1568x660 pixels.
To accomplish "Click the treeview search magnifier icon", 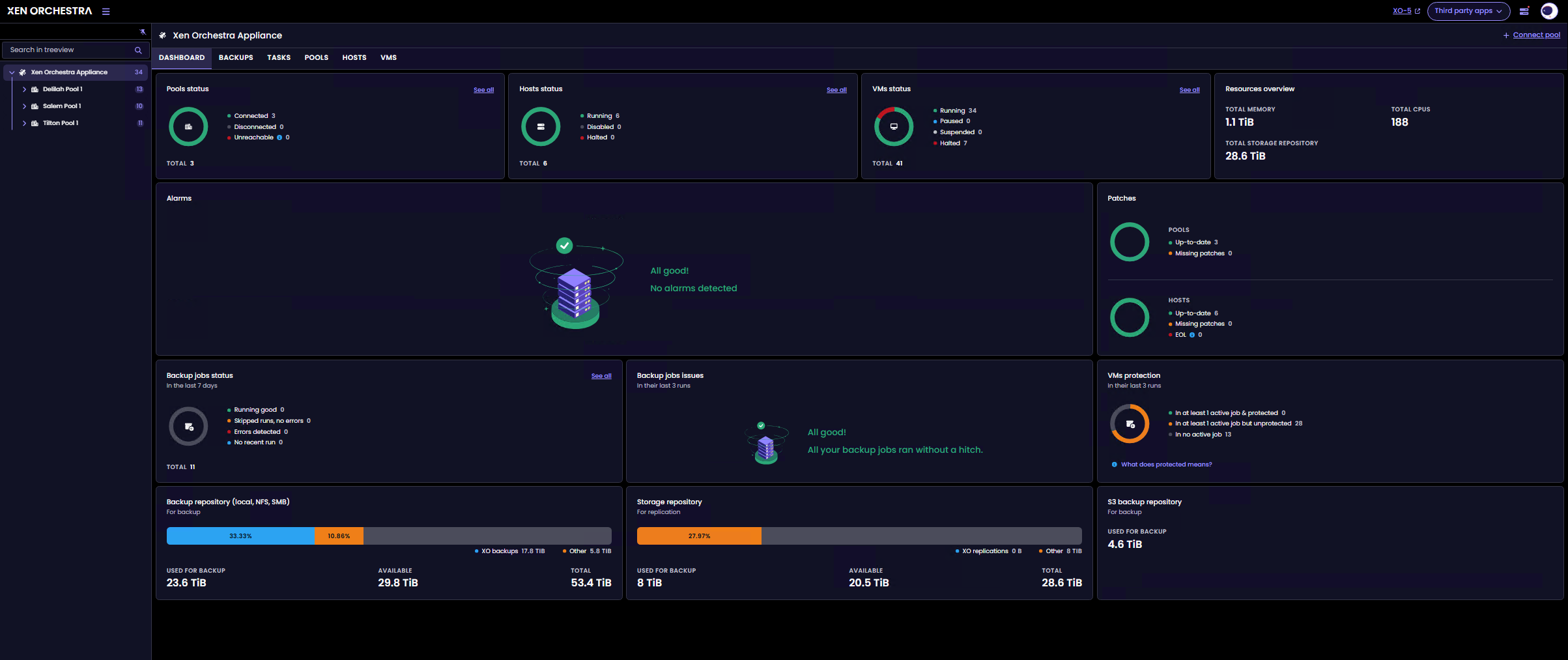I will 138,50.
